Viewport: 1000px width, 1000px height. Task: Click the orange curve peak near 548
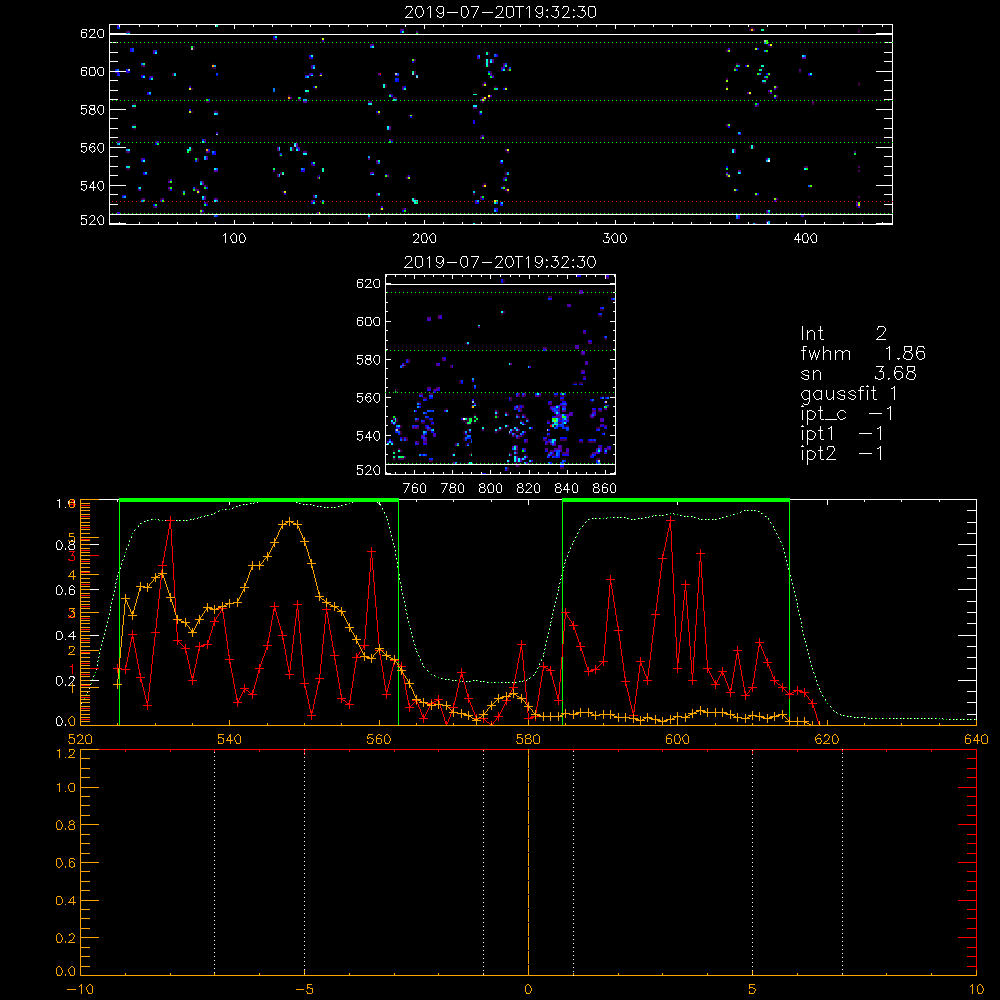point(290,522)
